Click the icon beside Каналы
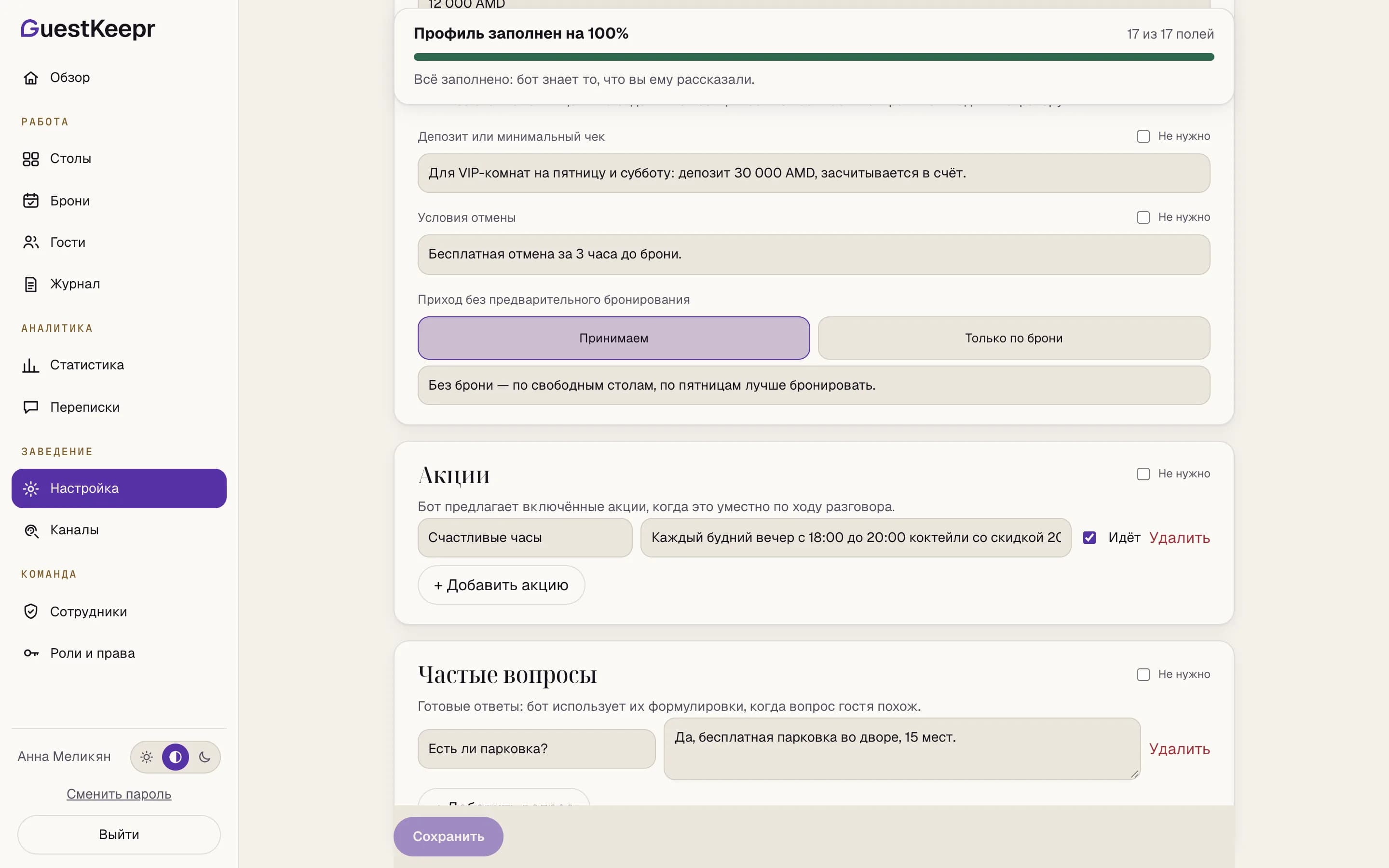The width and height of the screenshot is (1389, 868). coord(31,530)
